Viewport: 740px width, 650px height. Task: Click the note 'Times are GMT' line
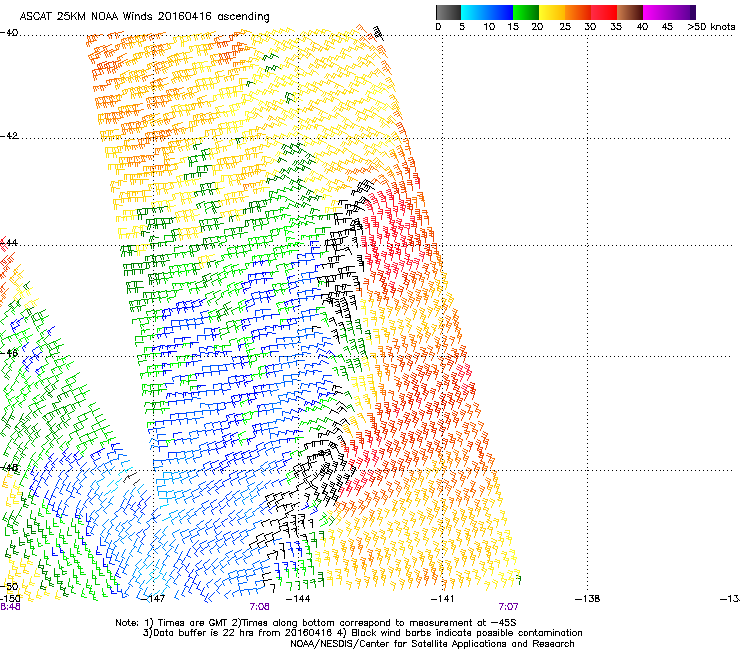(316, 623)
